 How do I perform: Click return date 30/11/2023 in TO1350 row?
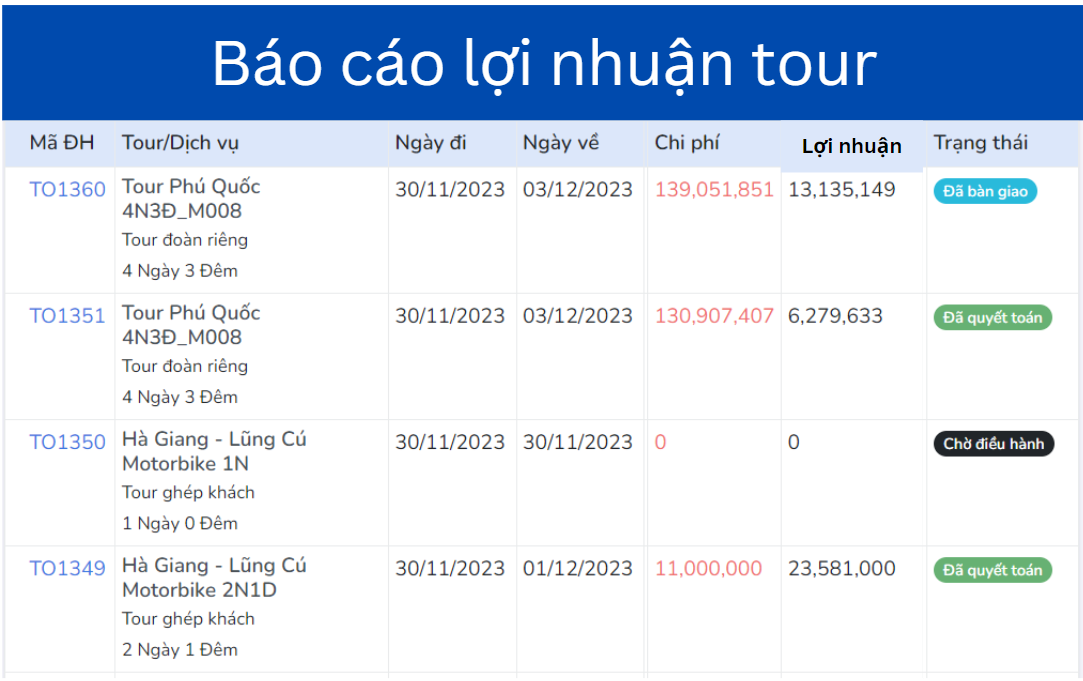click(577, 442)
